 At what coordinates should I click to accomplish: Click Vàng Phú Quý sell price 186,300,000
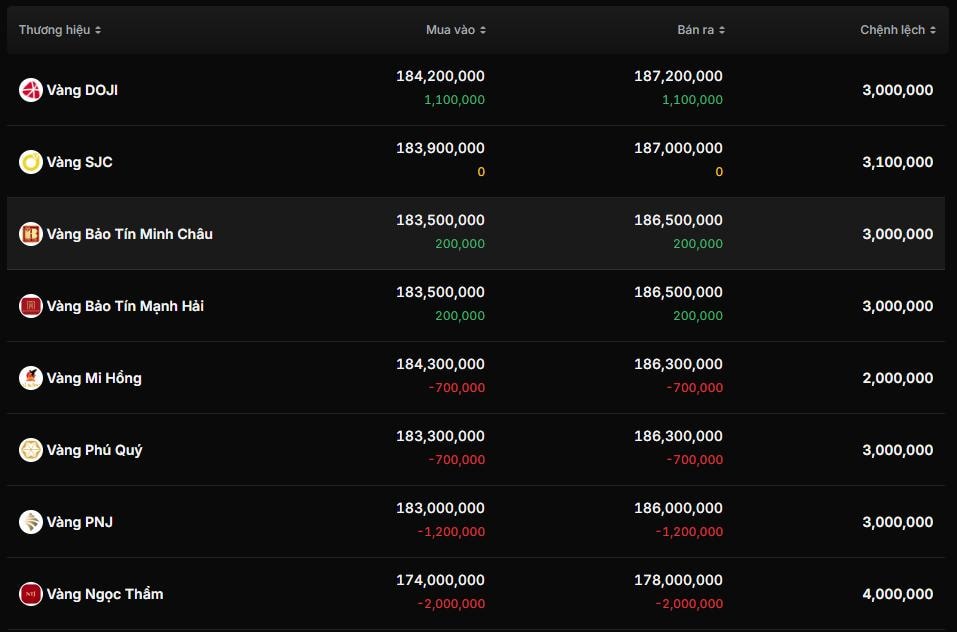678,436
